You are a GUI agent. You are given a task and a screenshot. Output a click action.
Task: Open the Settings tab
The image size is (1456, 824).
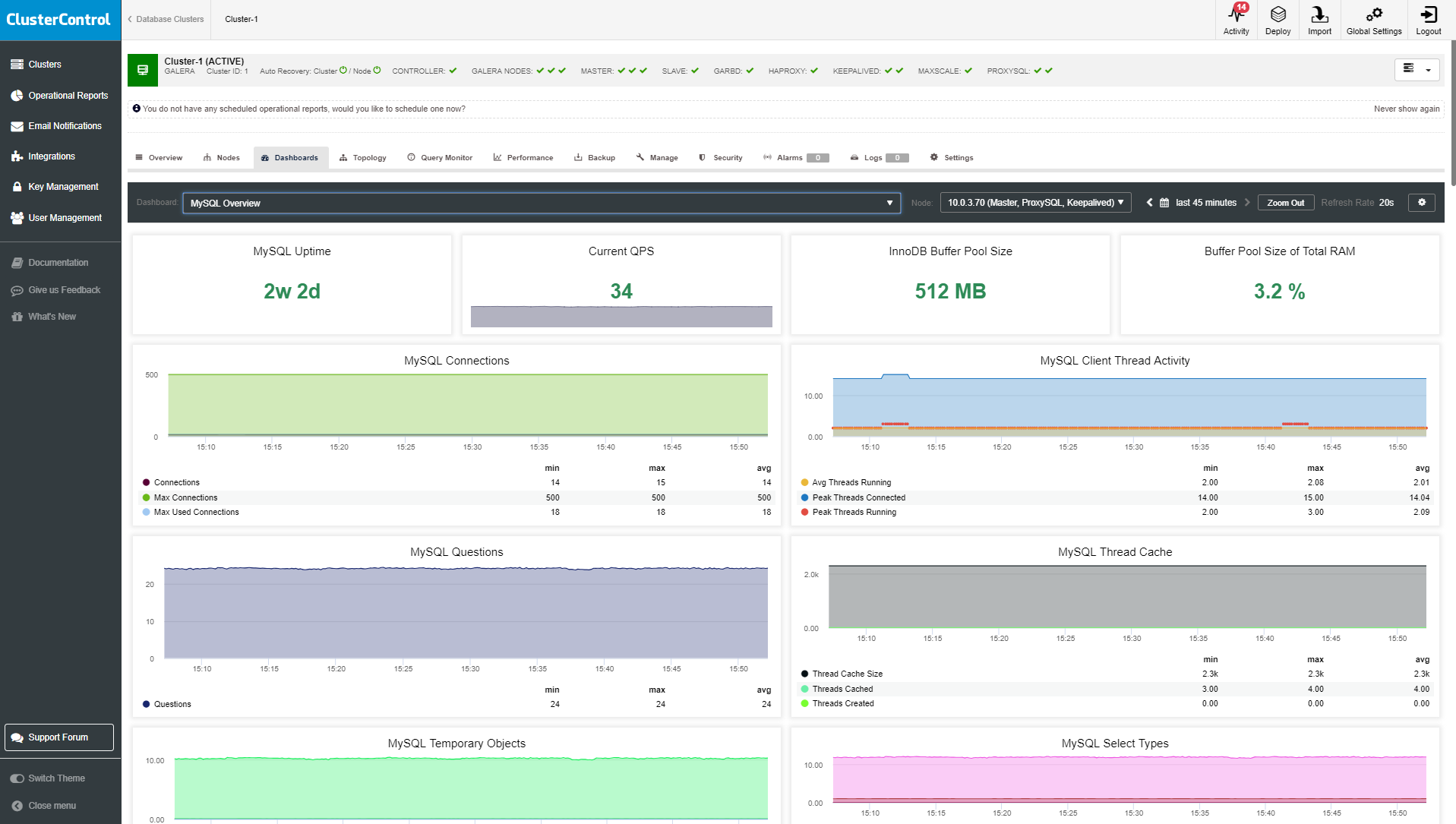952,158
